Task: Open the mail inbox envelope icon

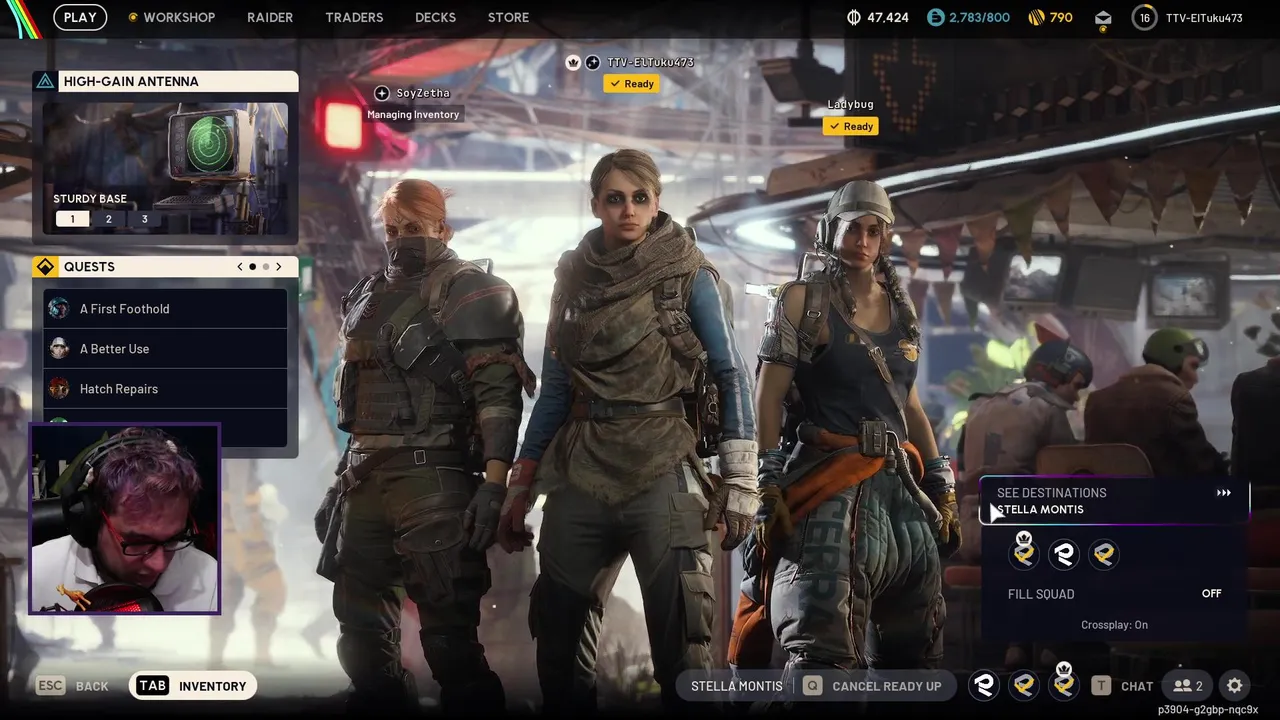Action: pyautogui.click(x=1103, y=18)
